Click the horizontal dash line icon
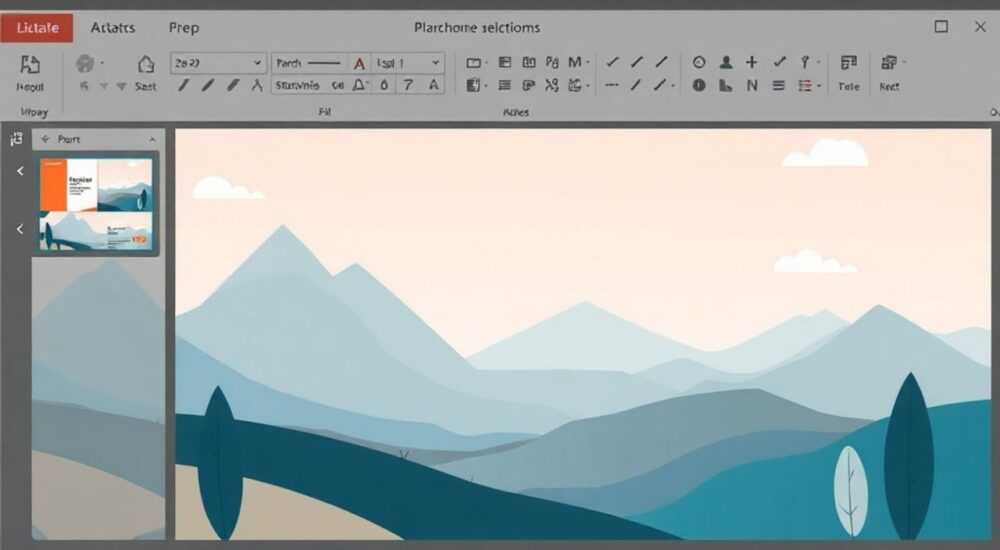 612,85
